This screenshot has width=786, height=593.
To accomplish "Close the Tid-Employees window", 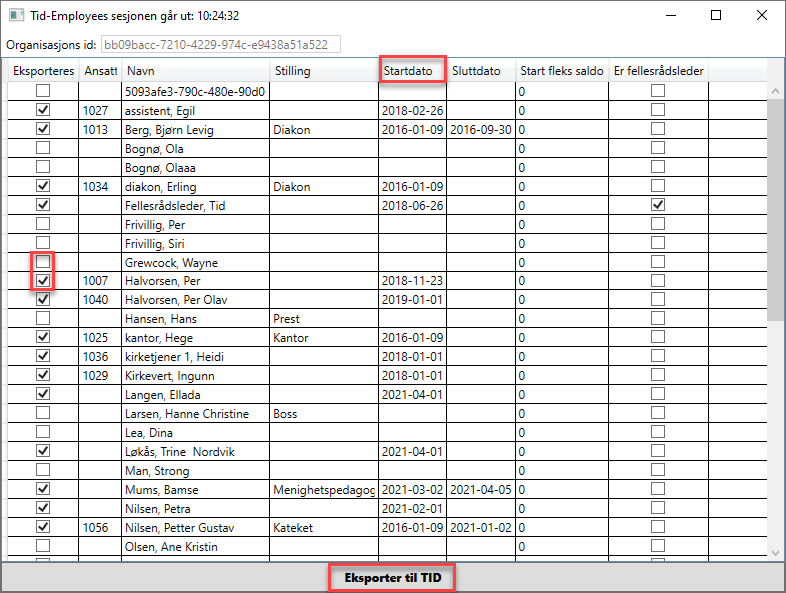I will (x=761, y=15).
